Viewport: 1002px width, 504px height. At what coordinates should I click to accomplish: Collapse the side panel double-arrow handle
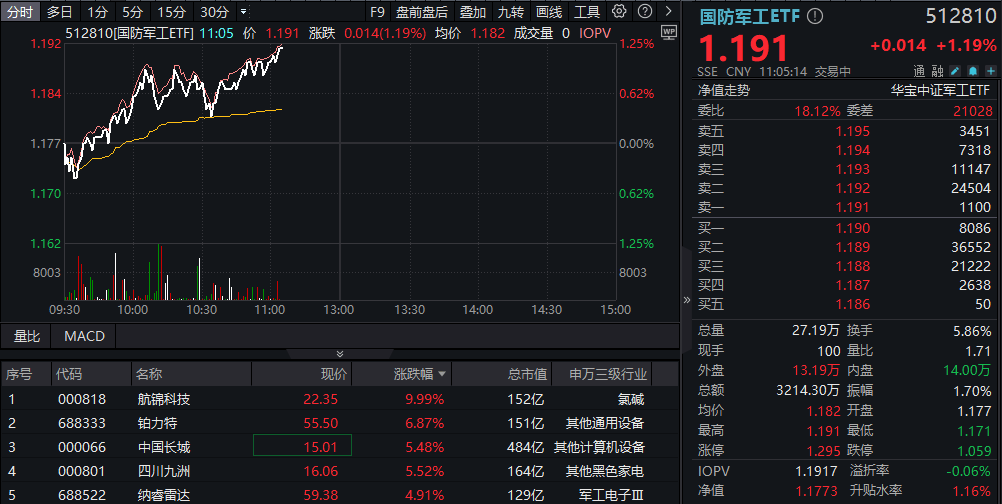pos(686,300)
